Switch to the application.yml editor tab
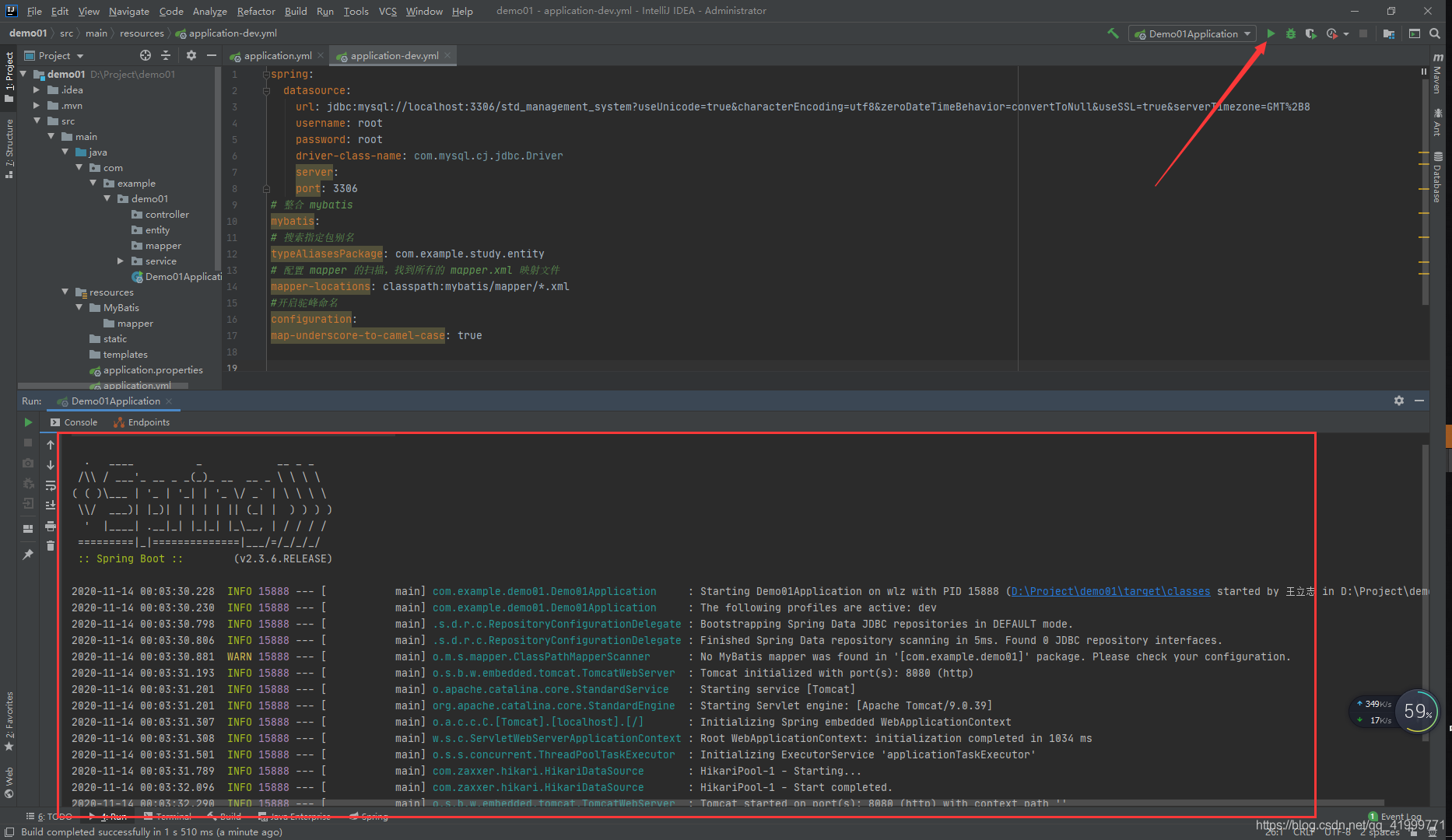The height and width of the screenshot is (840, 1452). coord(276,55)
